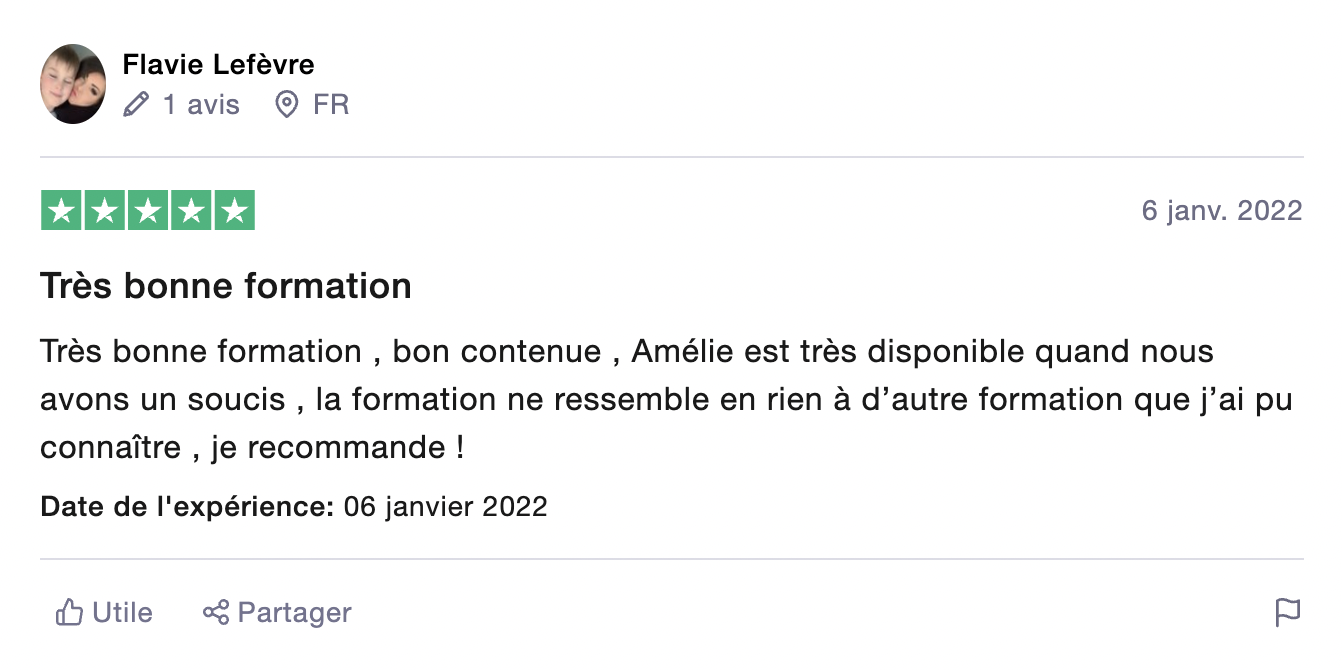Screen dimensions: 1342x670
Task: Report the review with the flag icon
Action: [1288, 612]
